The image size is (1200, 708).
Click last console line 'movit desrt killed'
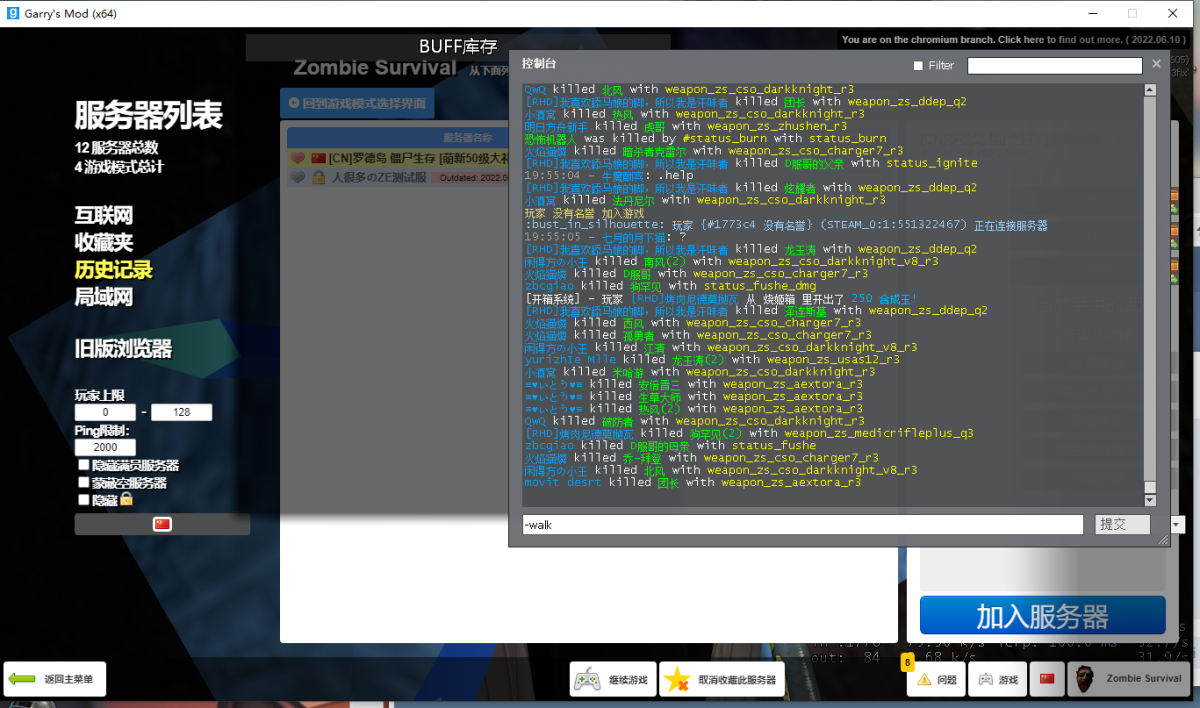click(692, 482)
